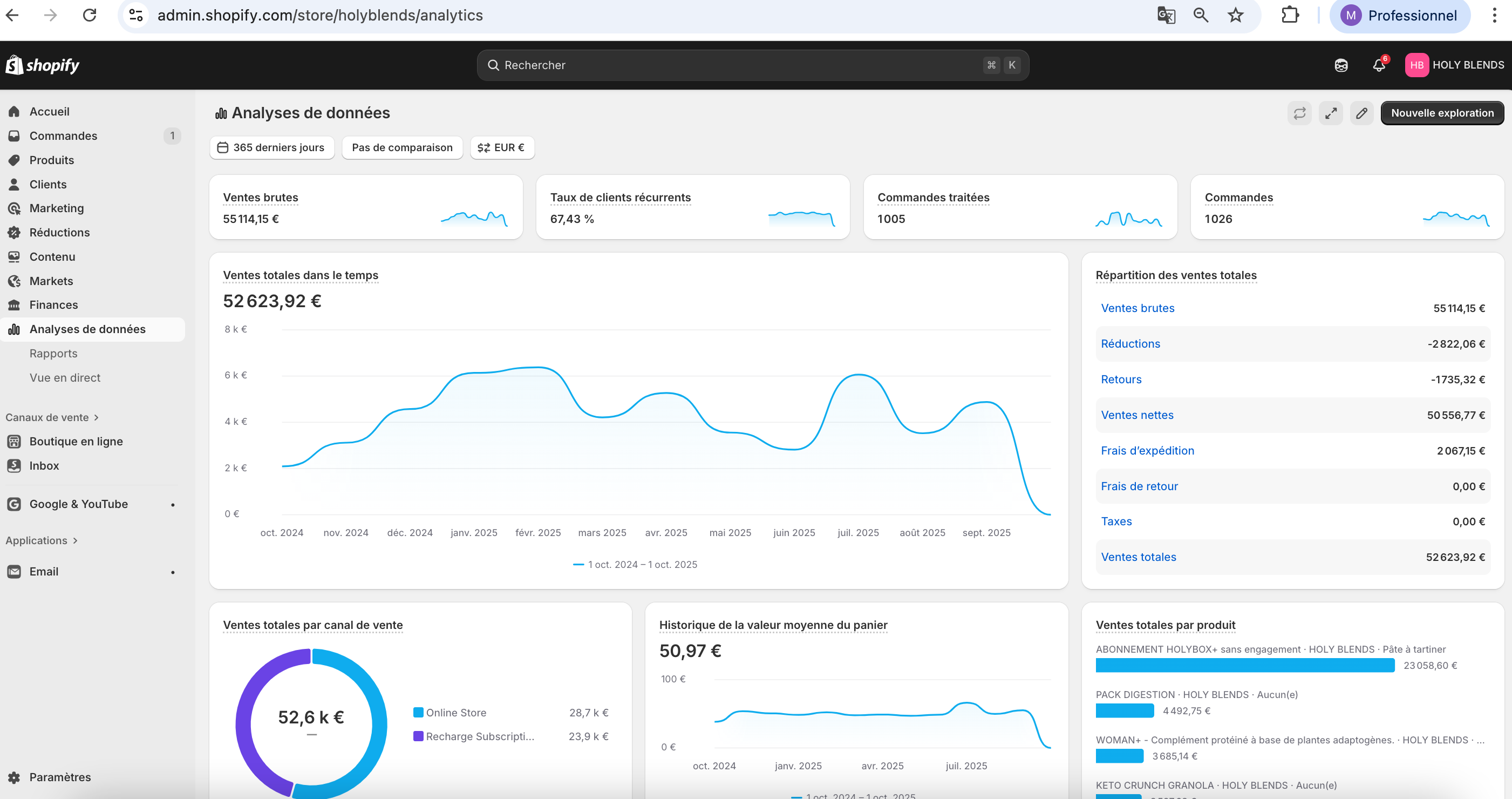Click the pencil edit dashboard icon
This screenshot has height=799, width=1512.
click(x=1362, y=113)
